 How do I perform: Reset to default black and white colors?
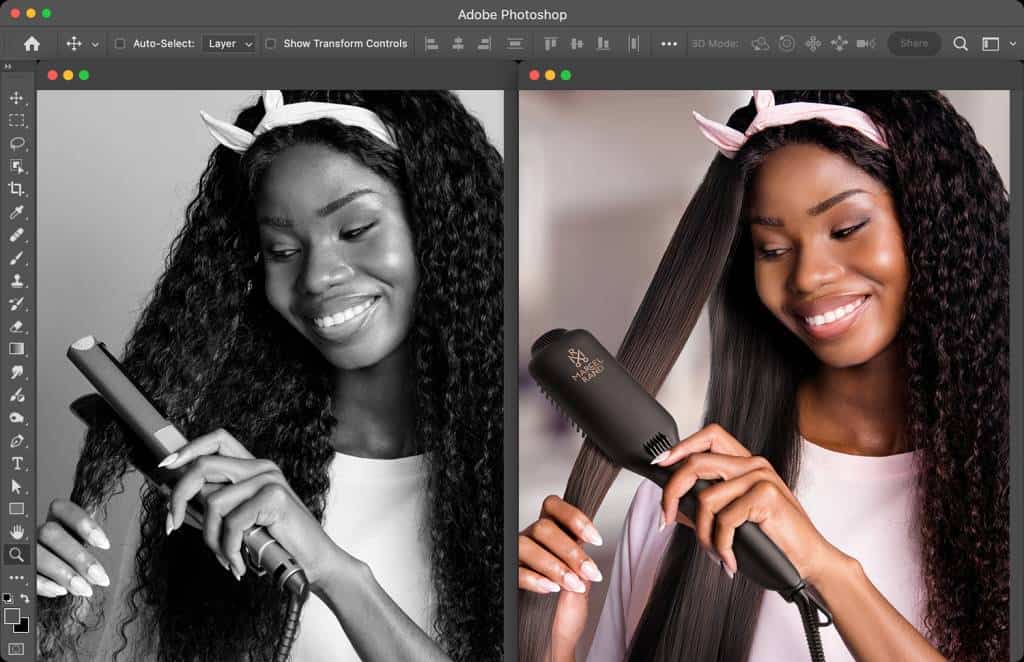(7, 598)
